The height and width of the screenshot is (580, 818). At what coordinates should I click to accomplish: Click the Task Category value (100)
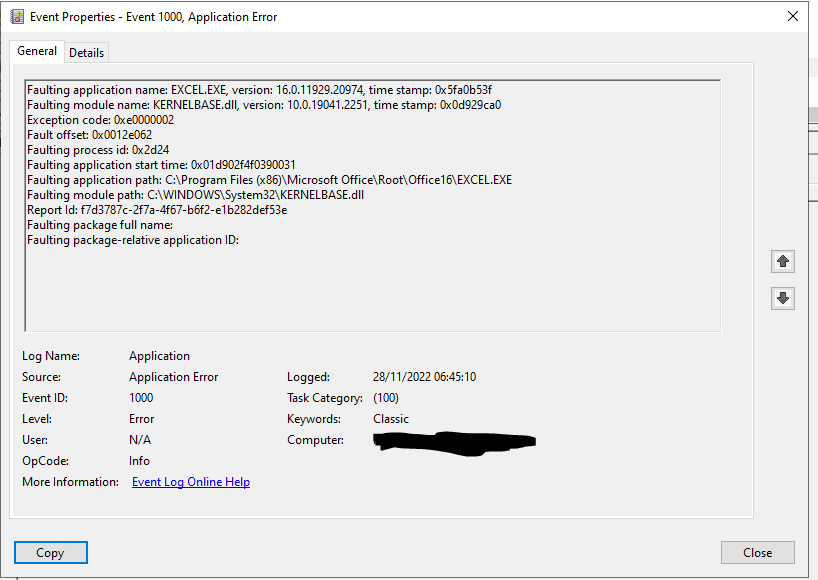click(x=386, y=398)
